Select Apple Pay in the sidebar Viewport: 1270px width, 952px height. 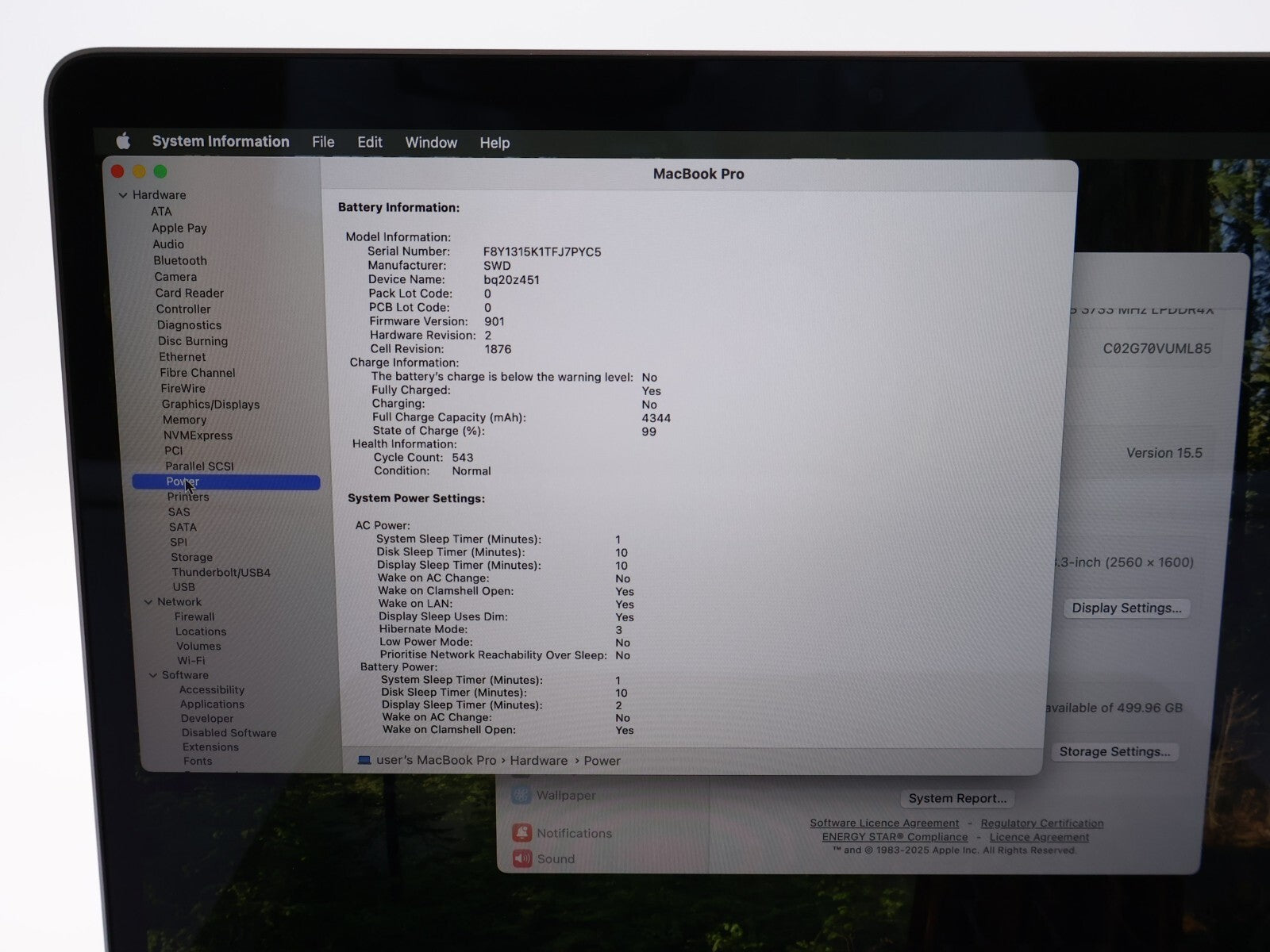(x=179, y=228)
